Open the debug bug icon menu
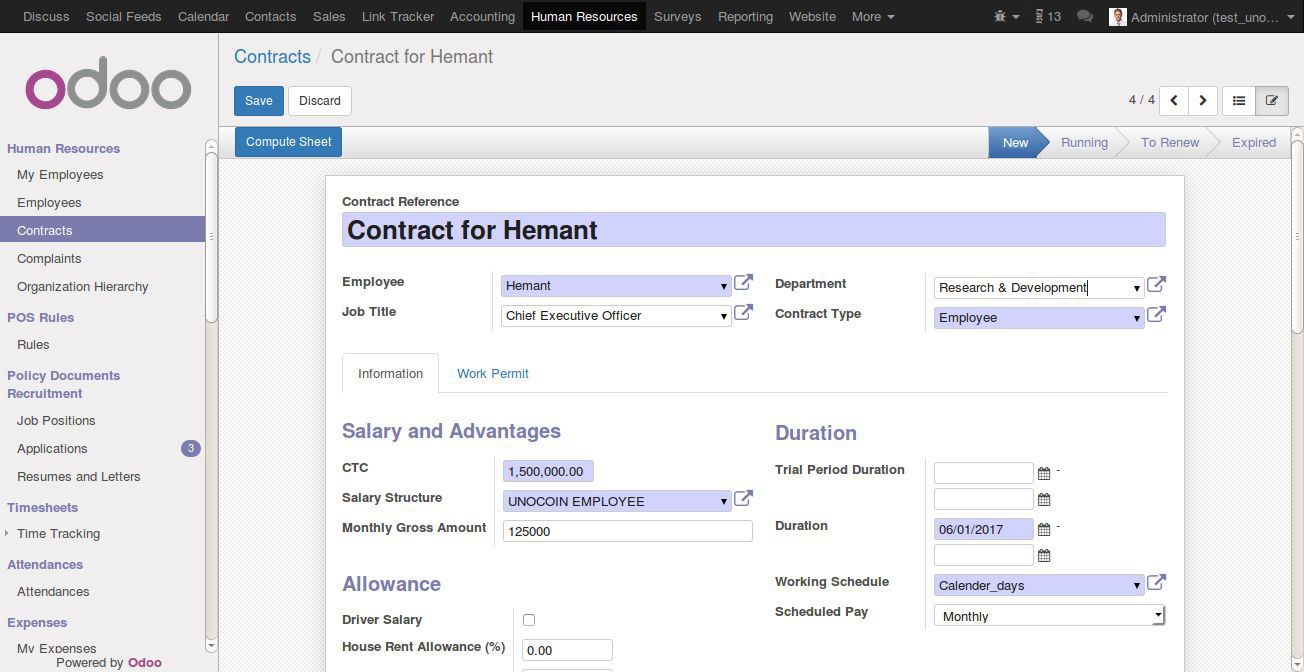Image resolution: width=1304 pixels, height=672 pixels. pos(1006,16)
